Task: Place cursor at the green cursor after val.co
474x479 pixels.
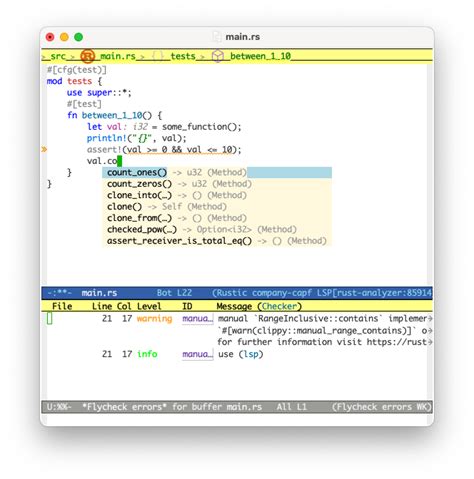Action: (x=120, y=161)
